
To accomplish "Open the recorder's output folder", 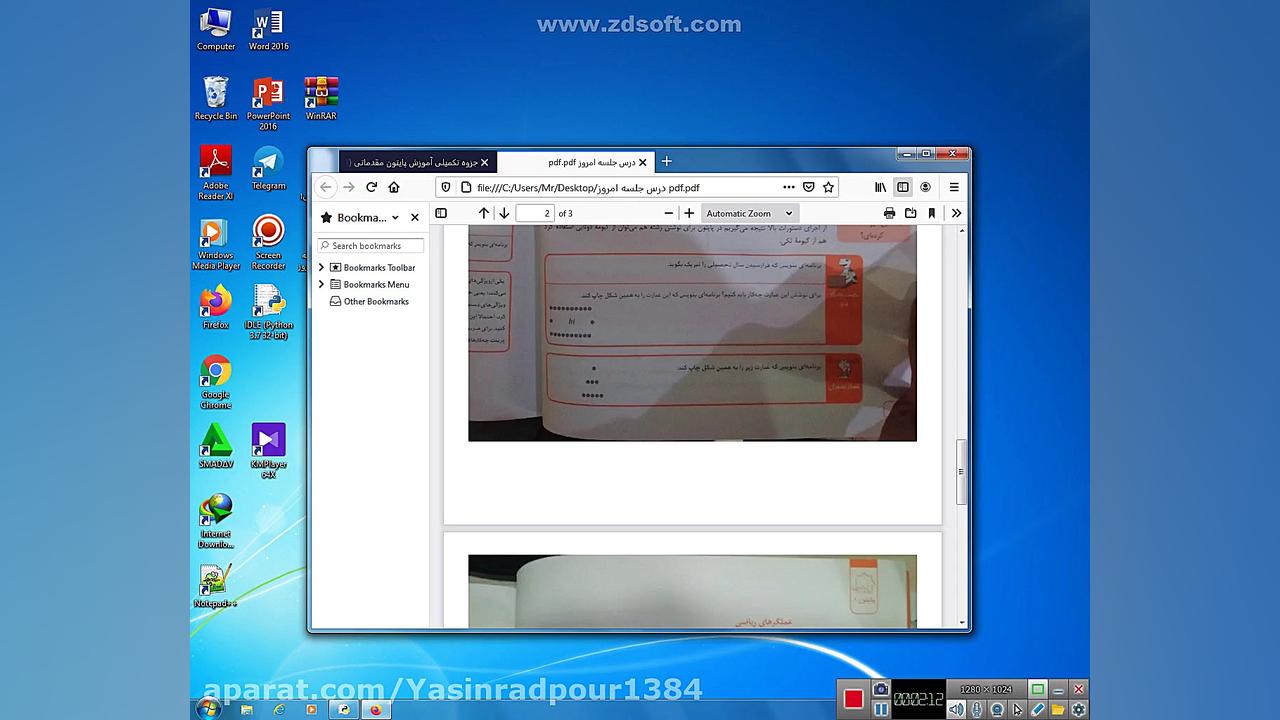I will [x=1058, y=710].
